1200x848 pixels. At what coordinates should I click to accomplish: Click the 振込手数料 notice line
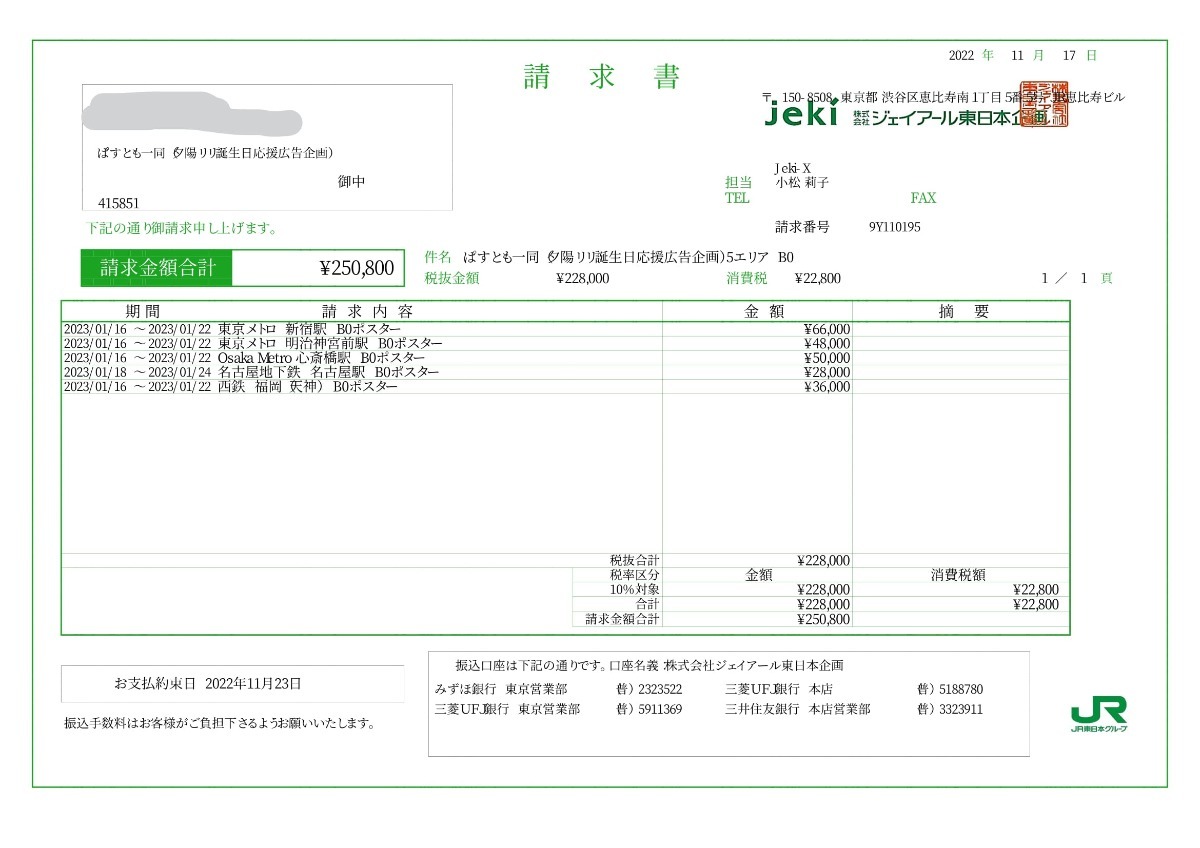220,722
